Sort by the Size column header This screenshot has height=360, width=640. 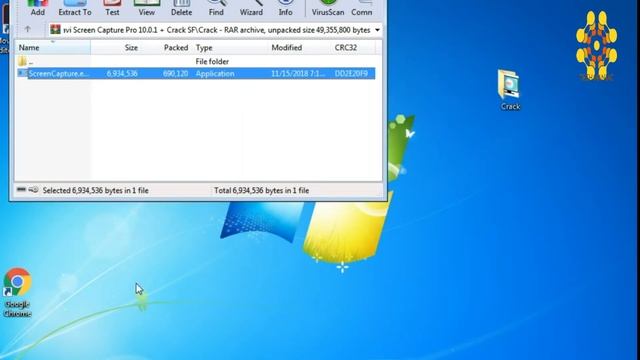[x=131, y=48]
